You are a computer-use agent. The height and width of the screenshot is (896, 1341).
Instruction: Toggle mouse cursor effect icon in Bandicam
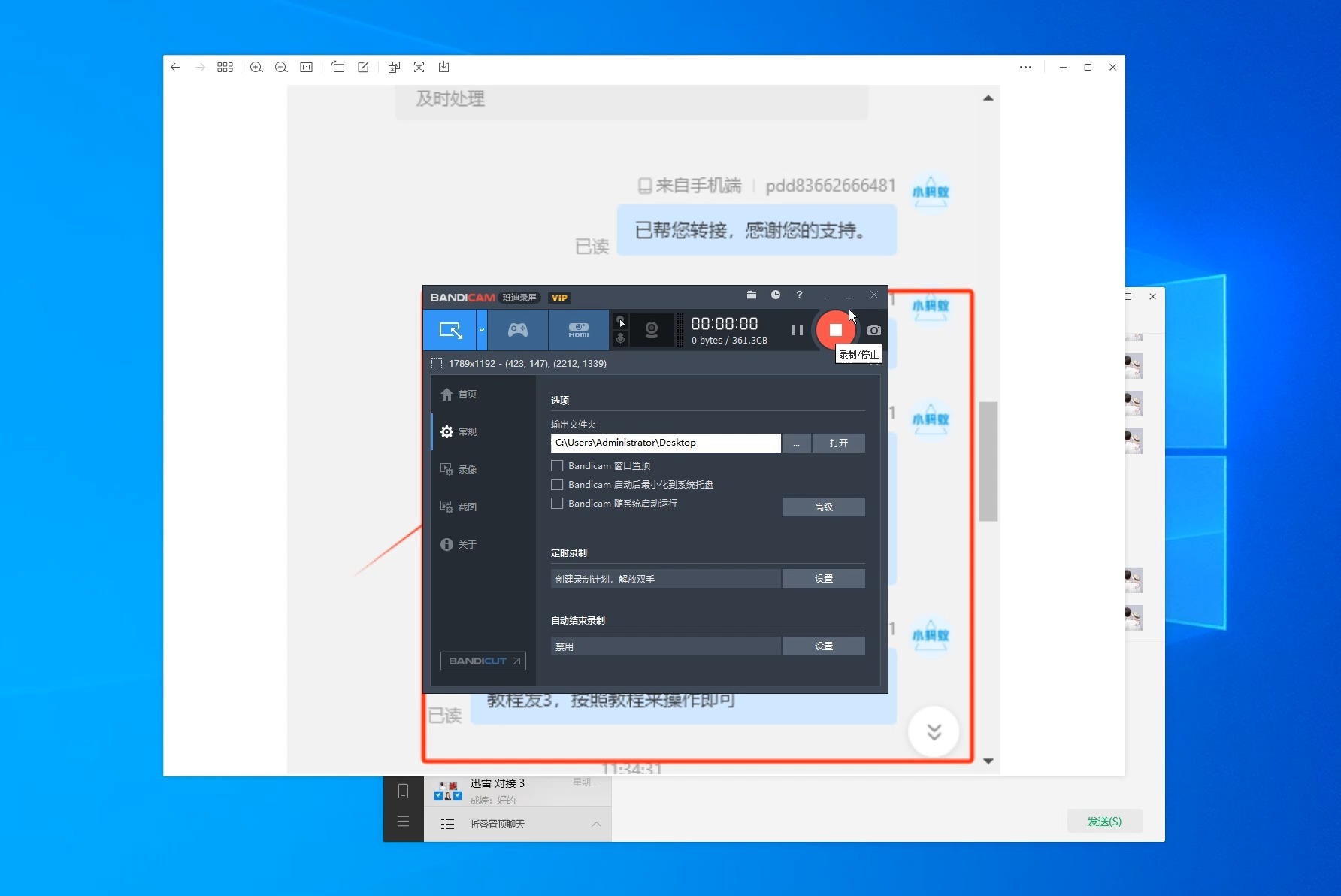621,322
